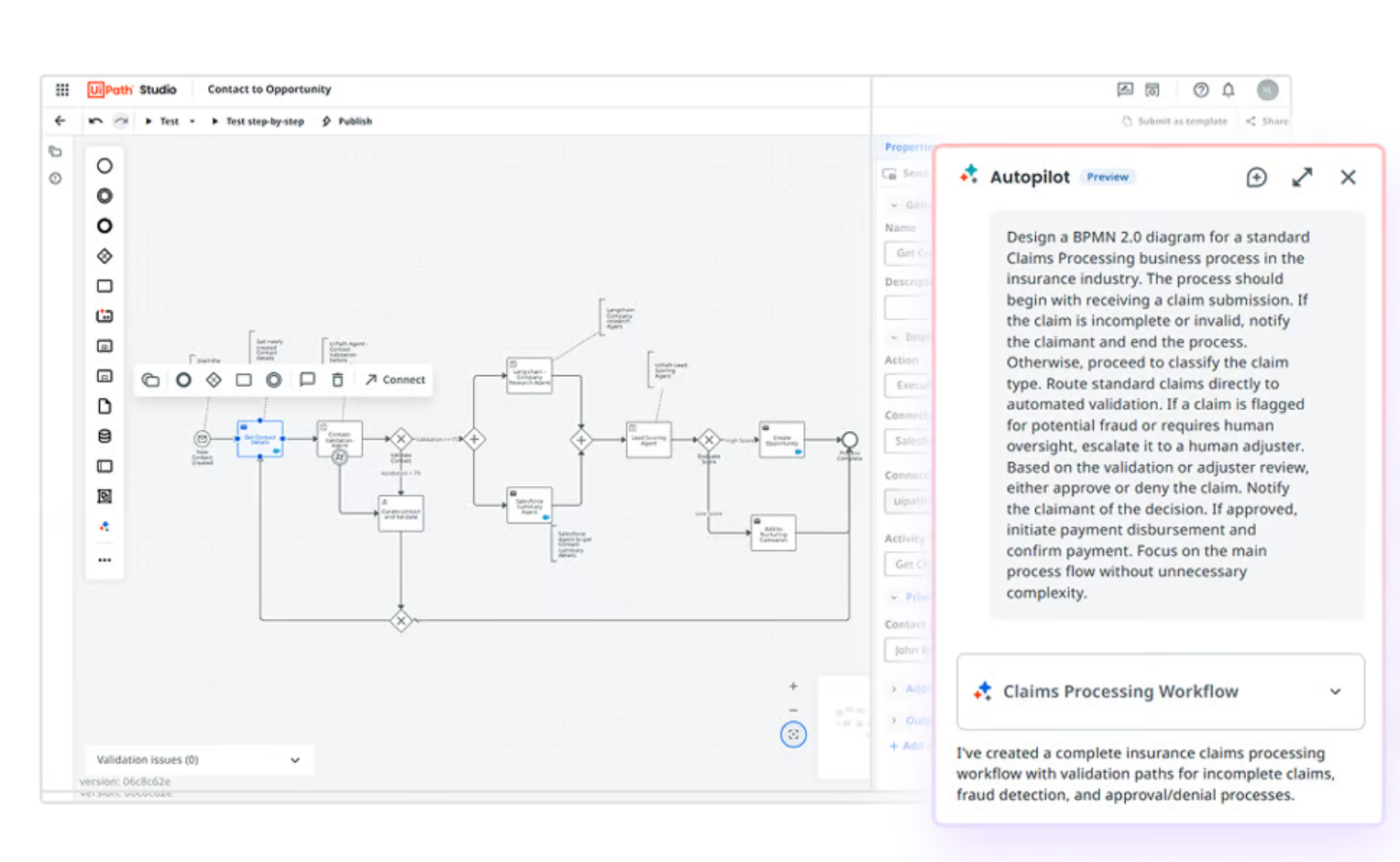Click Share in the top right
Screen dimensions: 1400x862
(x=1267, y=121)
